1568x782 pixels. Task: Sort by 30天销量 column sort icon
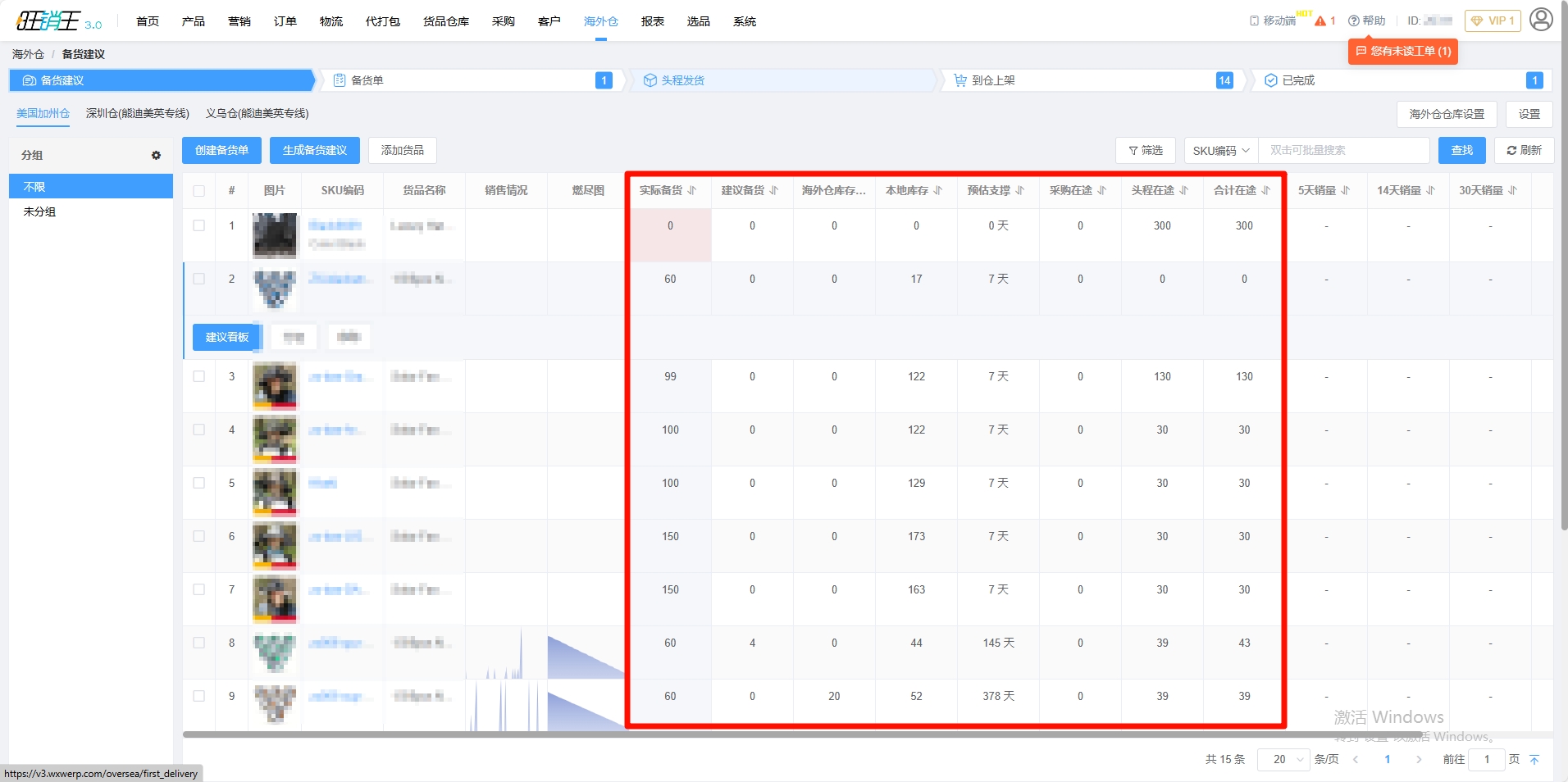click(1513, 190)
